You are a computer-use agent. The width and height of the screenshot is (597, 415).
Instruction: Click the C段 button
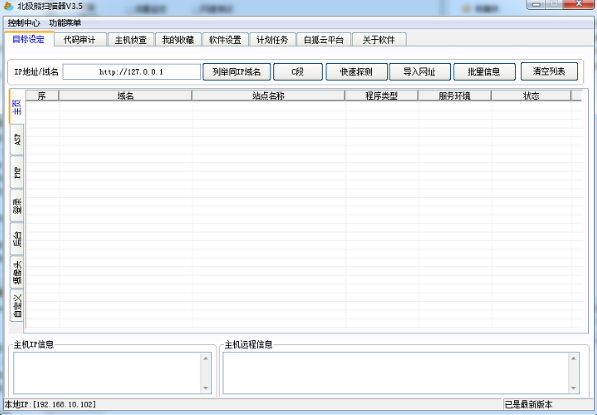coord(298,72)
